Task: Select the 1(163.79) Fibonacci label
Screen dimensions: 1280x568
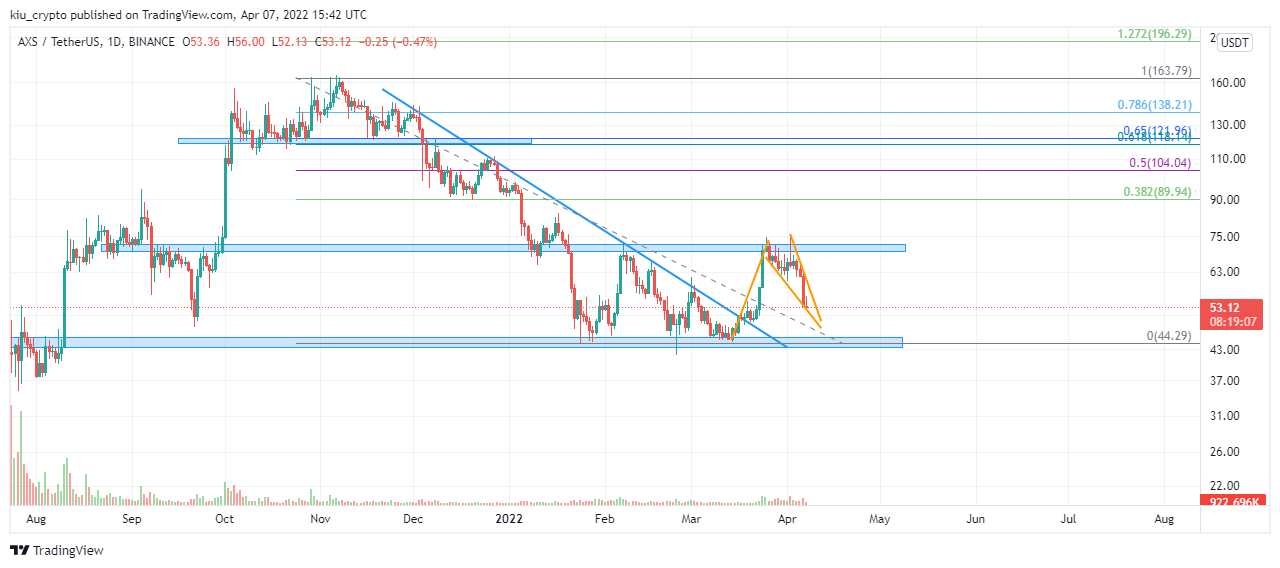Action: point(1166,71)
